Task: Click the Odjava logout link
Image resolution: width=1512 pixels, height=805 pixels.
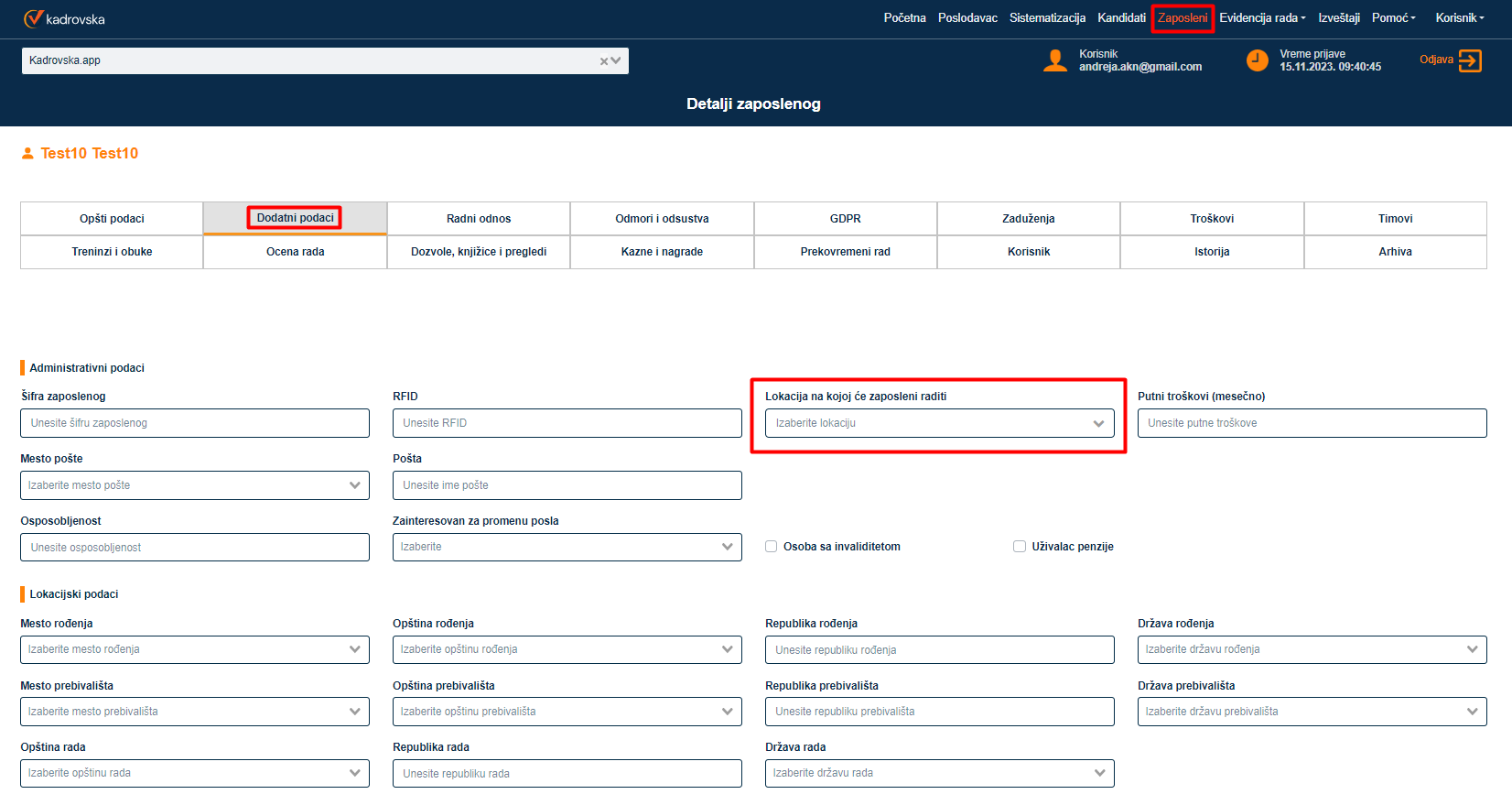Action: click(1436, 60)
